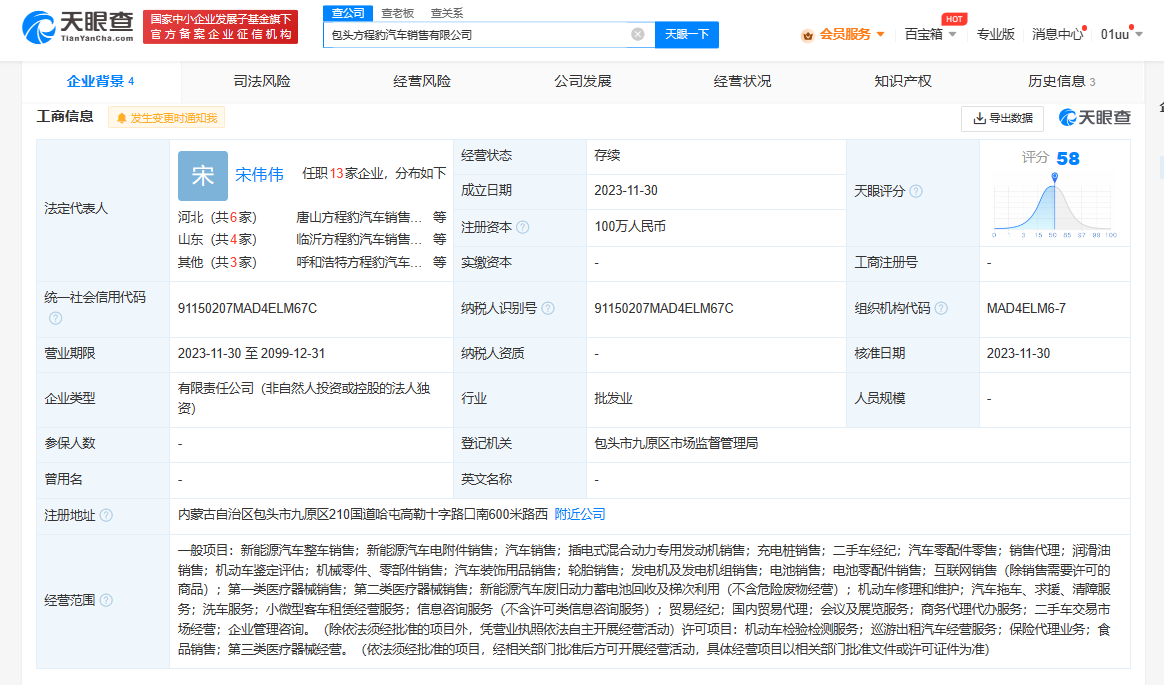Clear the search box with X icon
1164x685 pixels.
tap(637, 35)
